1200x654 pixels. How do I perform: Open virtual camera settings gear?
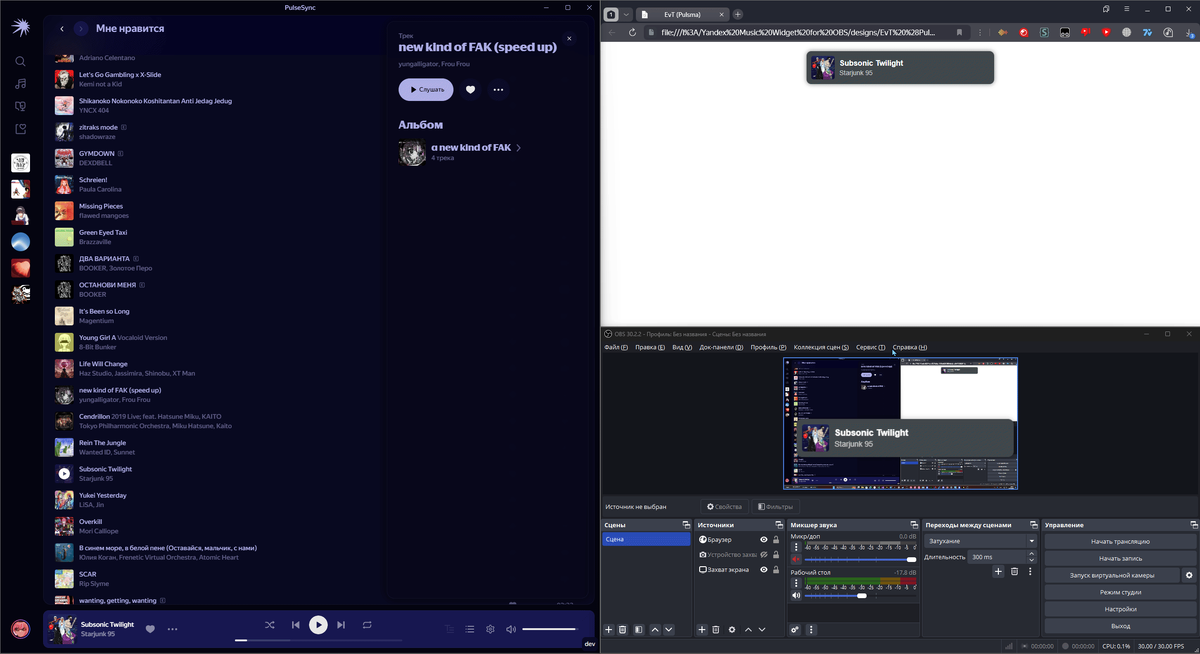(x=1189, y=575)
